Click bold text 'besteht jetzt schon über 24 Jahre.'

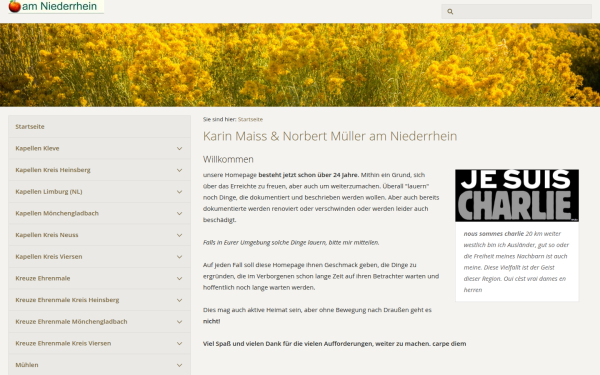309,175
